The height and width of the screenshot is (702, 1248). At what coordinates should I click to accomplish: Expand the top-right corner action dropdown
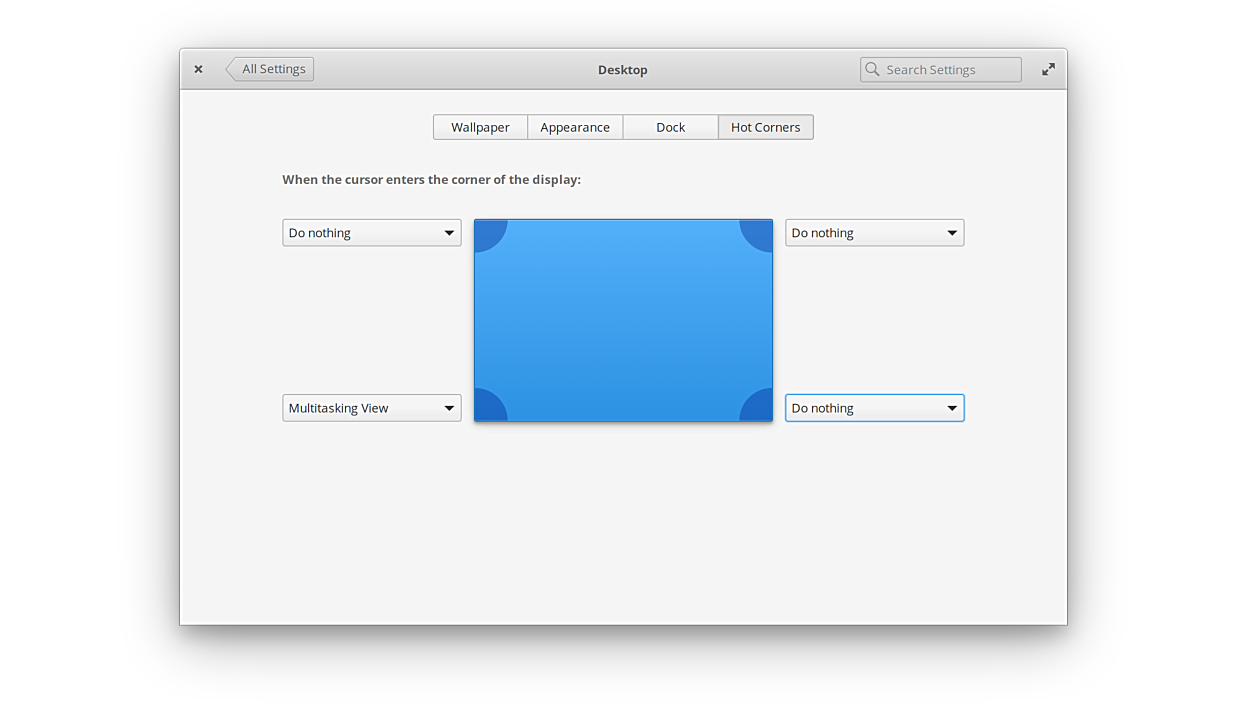874,233
